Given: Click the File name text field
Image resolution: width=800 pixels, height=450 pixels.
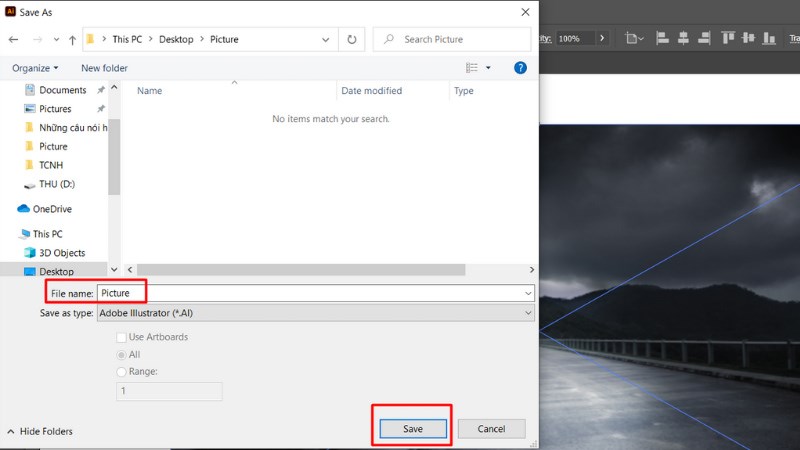Looking at the screenshot, I should point(315,293).
